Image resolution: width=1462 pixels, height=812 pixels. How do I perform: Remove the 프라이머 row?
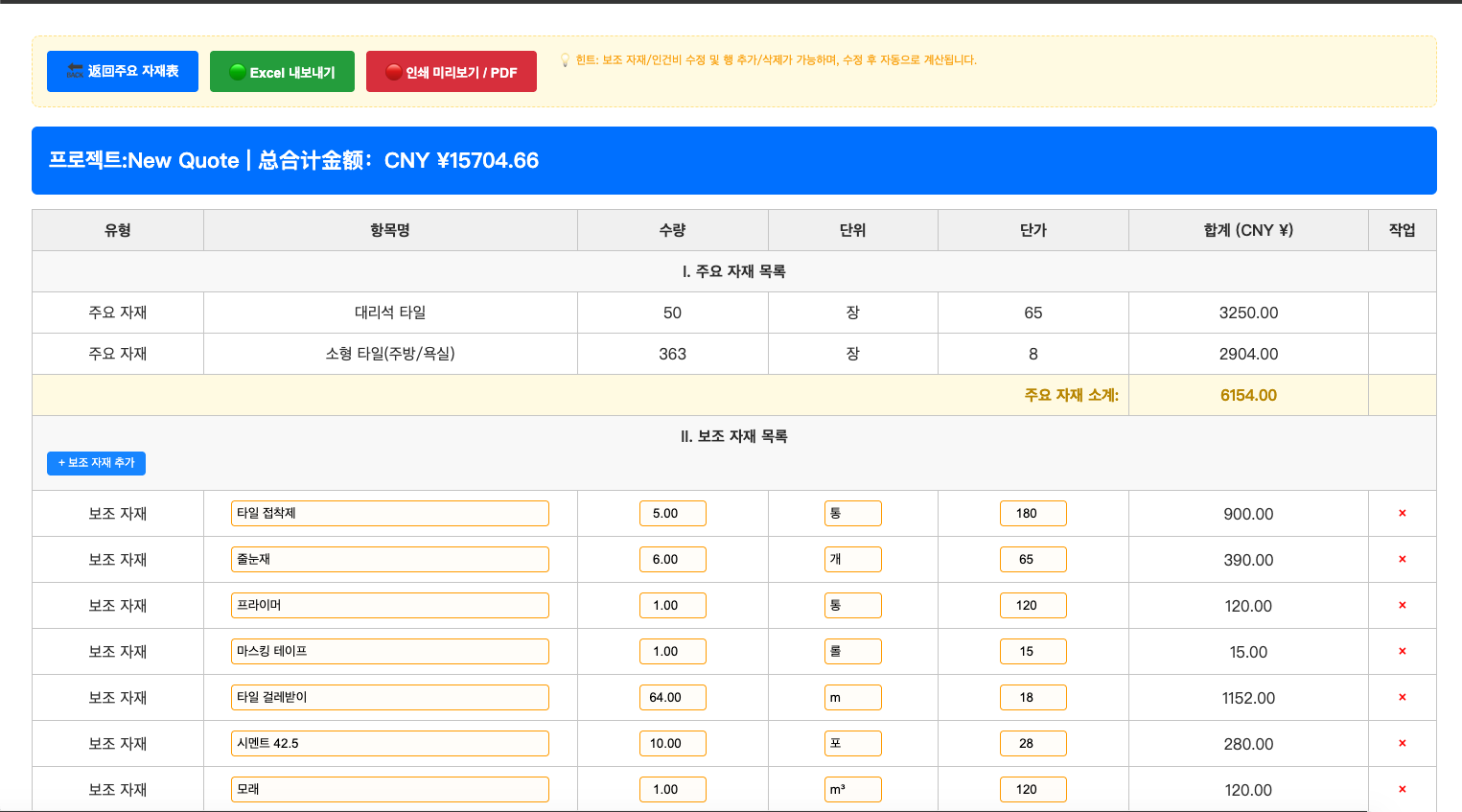[1402, 605]
